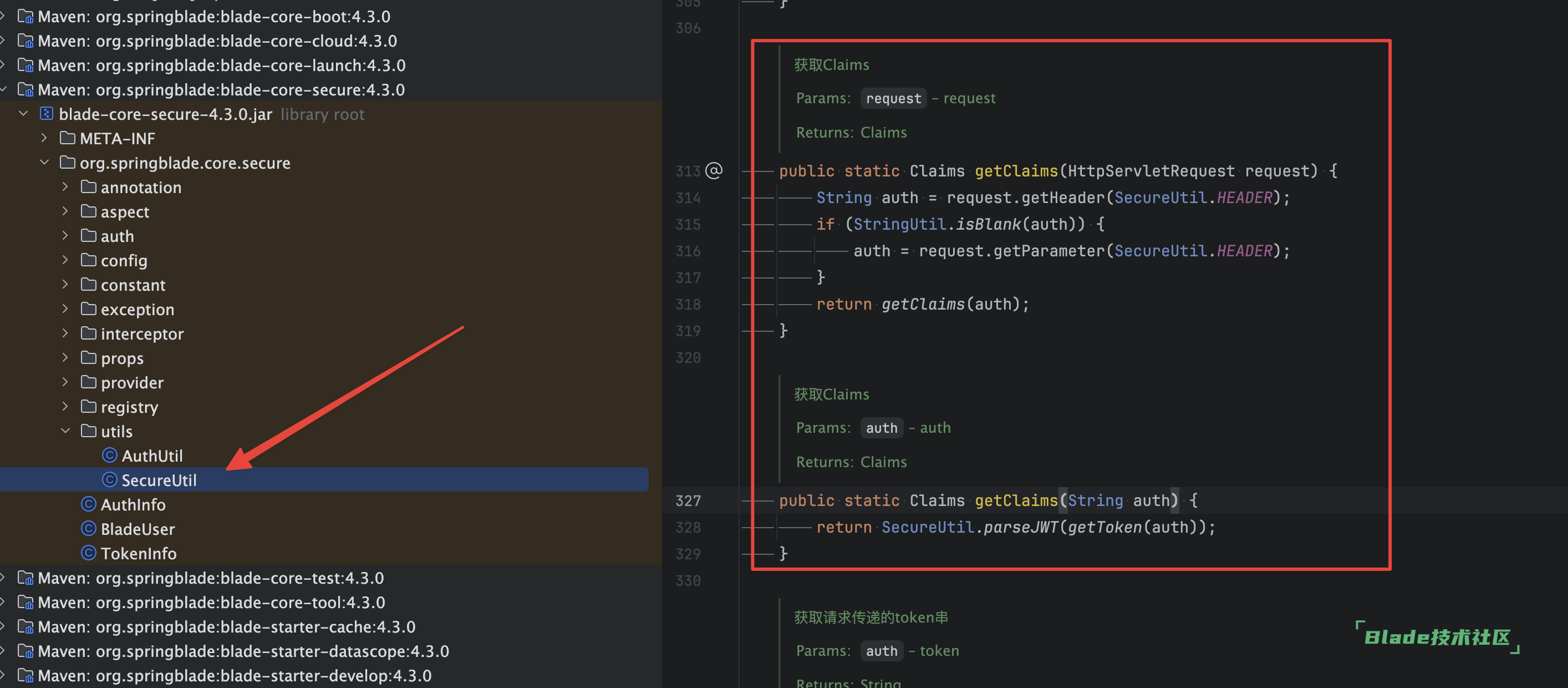Open the TokenInfo class file

pos(138,553)
